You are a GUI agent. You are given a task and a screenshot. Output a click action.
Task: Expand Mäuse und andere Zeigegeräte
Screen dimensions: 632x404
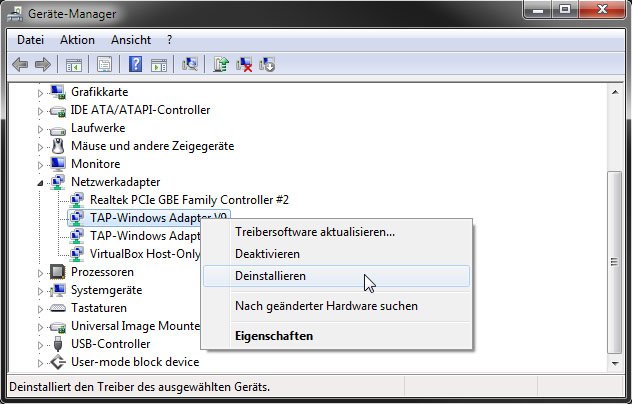(x=40, y=147)
